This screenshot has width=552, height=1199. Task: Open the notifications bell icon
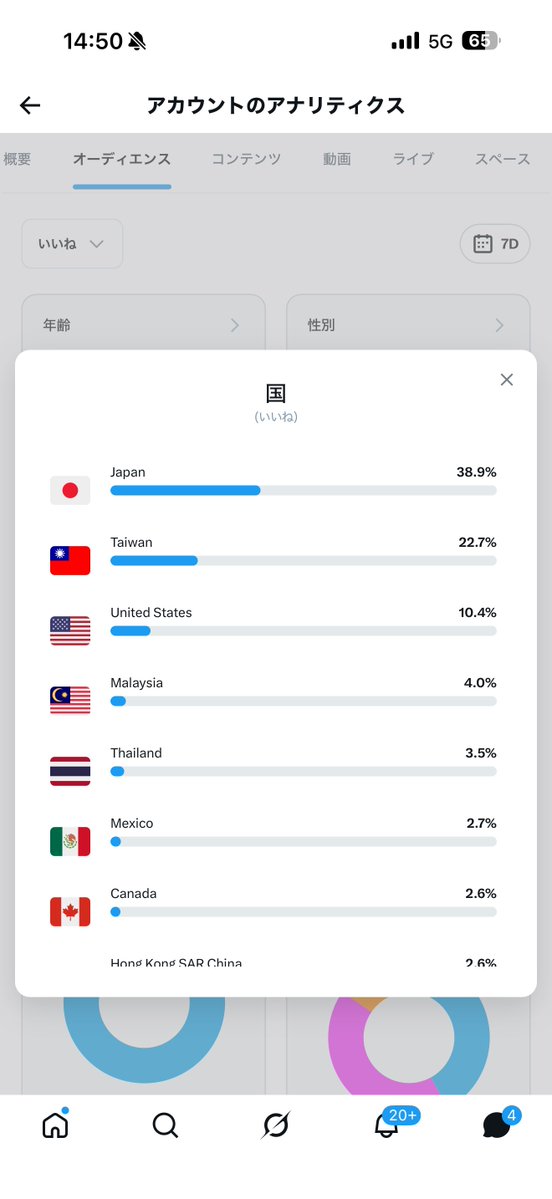click(387, 1124)
